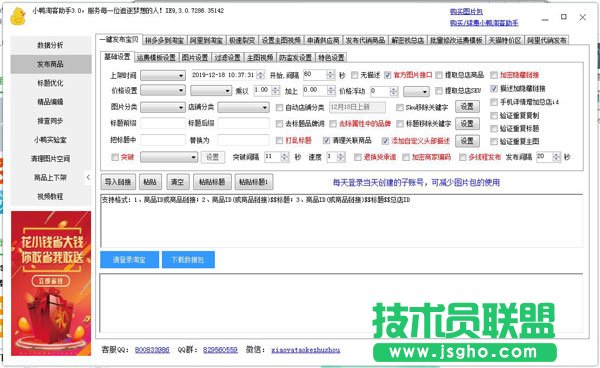Open 视频教程 in the sidebar
600x368 pixels.
(51, 196)
